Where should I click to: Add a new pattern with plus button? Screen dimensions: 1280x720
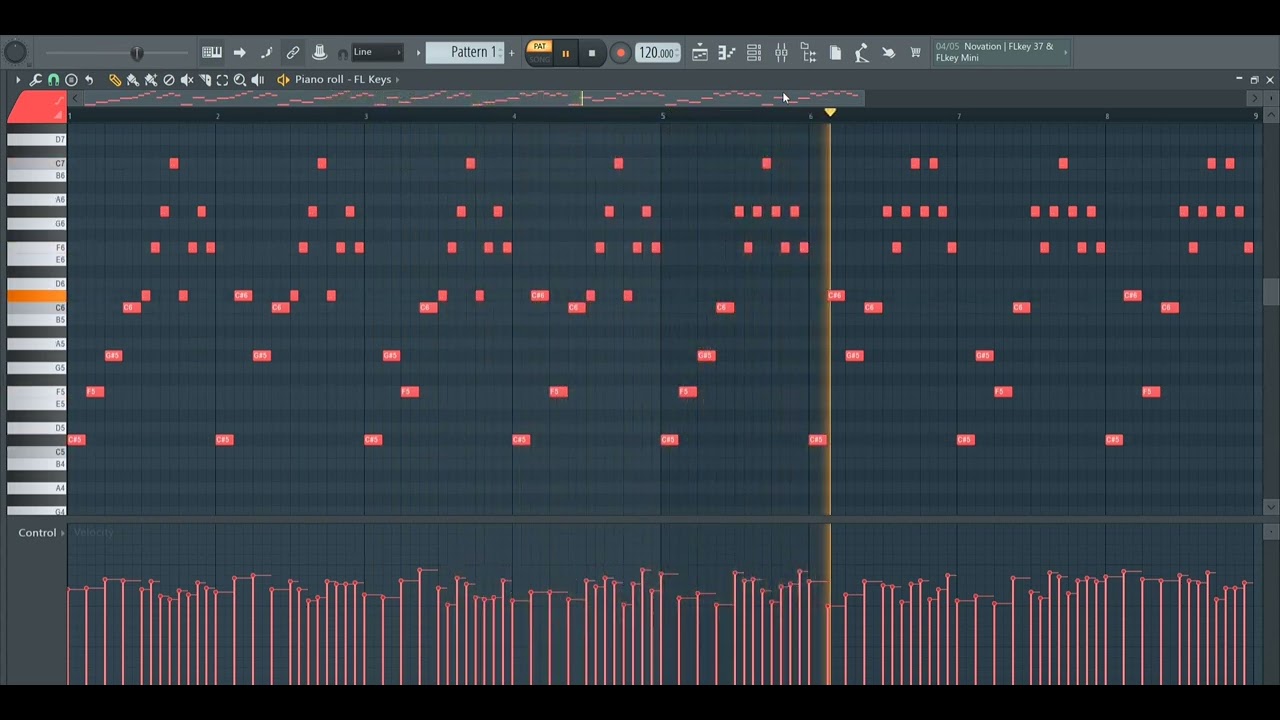511,53
